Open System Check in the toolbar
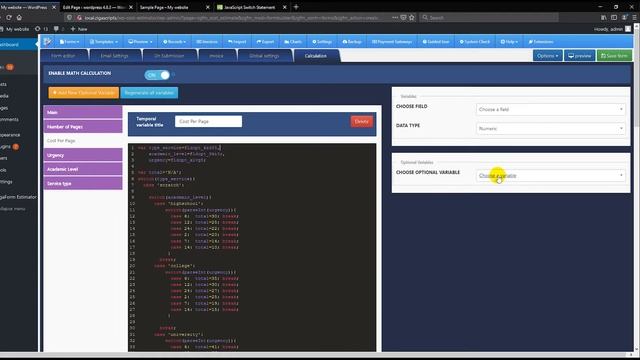This screenshot has width=640, height=360. click(475, 42)
